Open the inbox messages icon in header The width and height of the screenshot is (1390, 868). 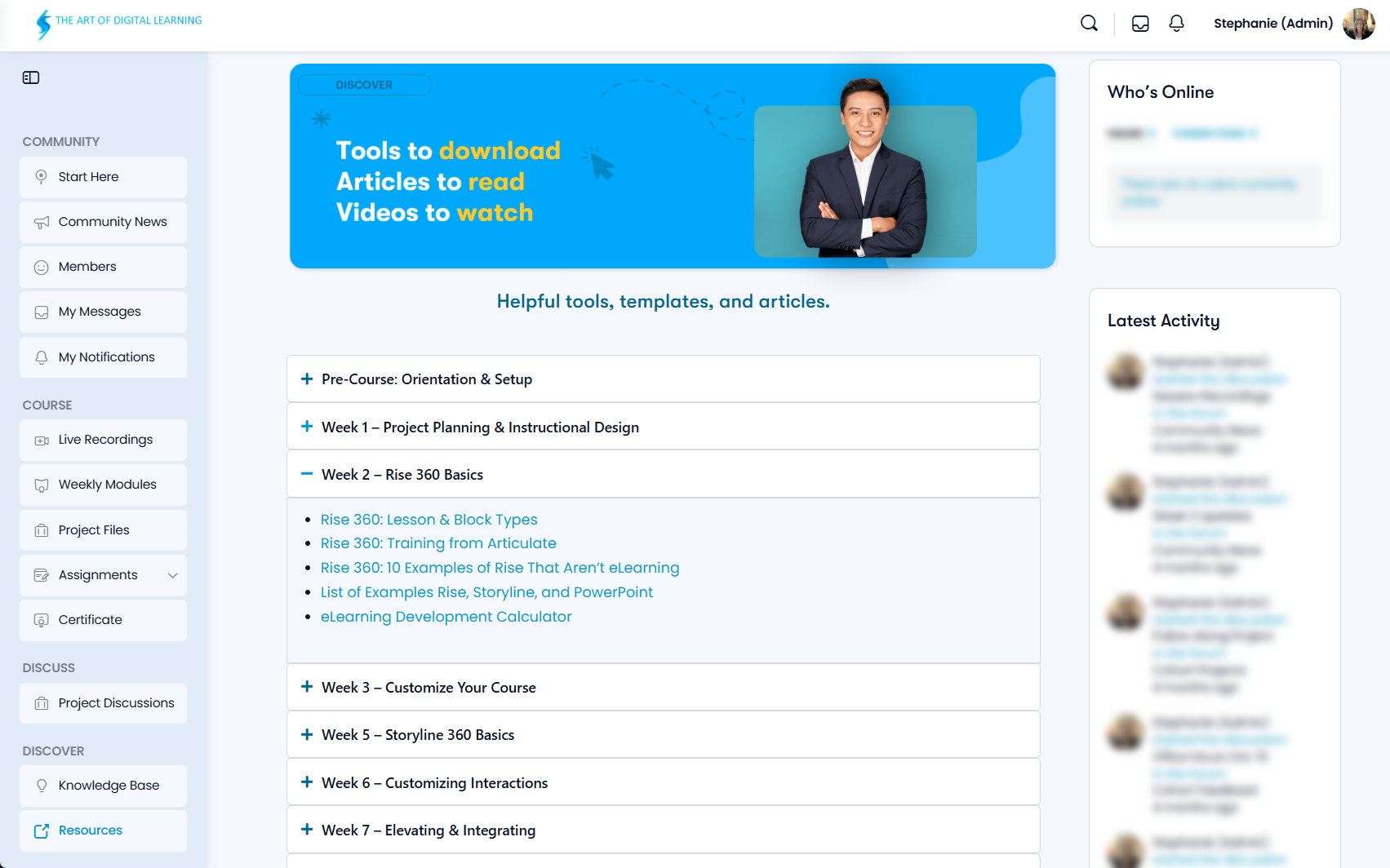1140,24
